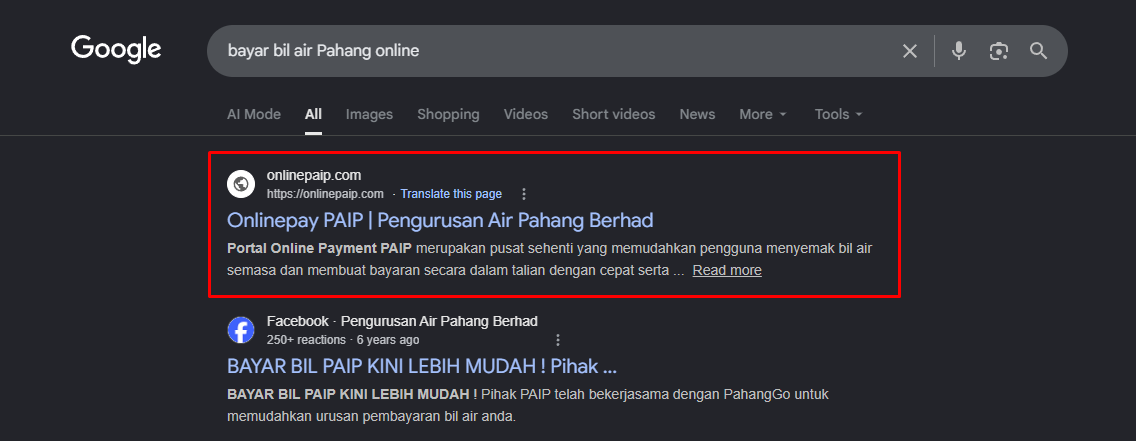
Task: Clear the search query with X icon
Action: pos(909,51)
